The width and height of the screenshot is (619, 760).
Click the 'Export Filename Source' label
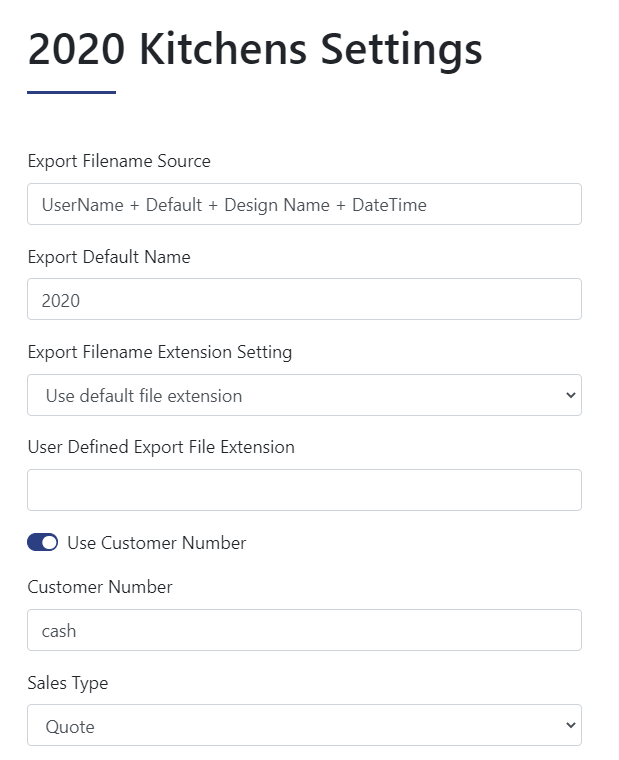[x=119, y=161]
